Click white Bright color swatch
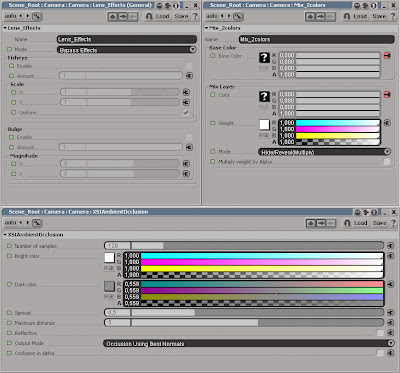The height and width of the screenshot is (373, 400). click(x=109, y=257)
